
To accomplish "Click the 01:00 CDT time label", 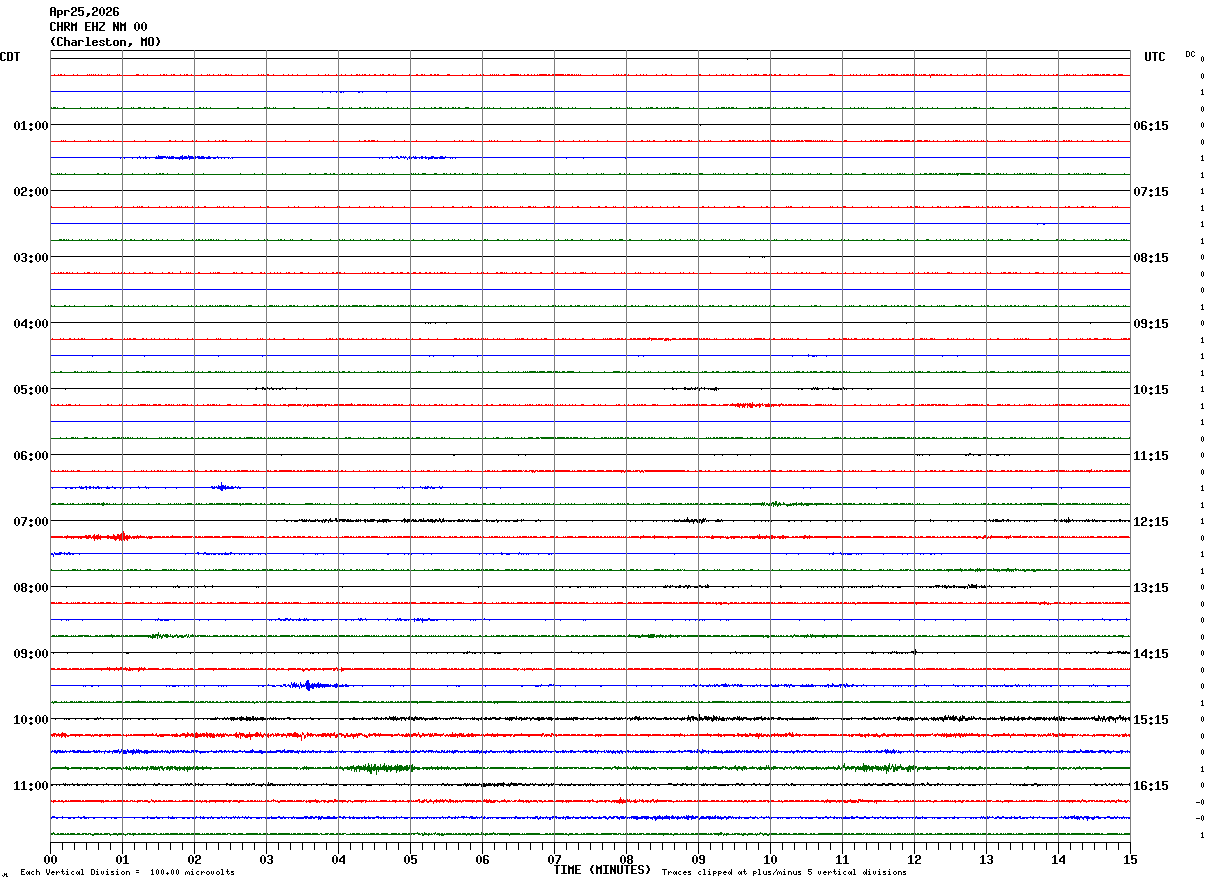I will point(31,126).
